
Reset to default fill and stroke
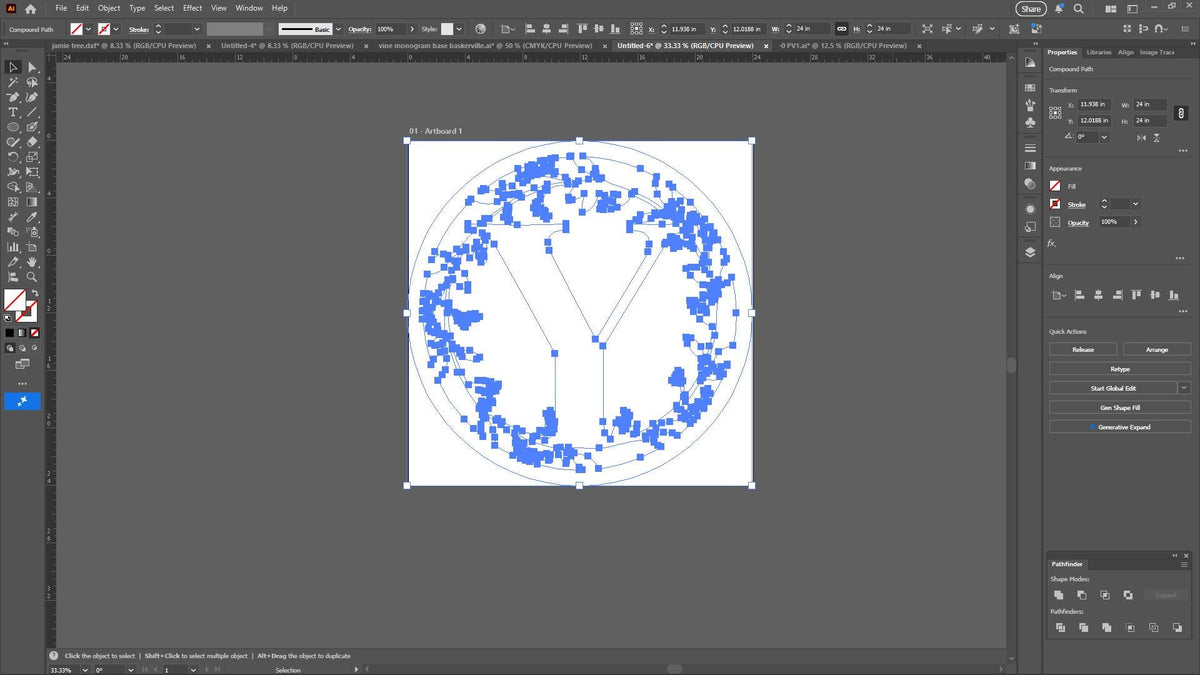click(x=8, y=318)
